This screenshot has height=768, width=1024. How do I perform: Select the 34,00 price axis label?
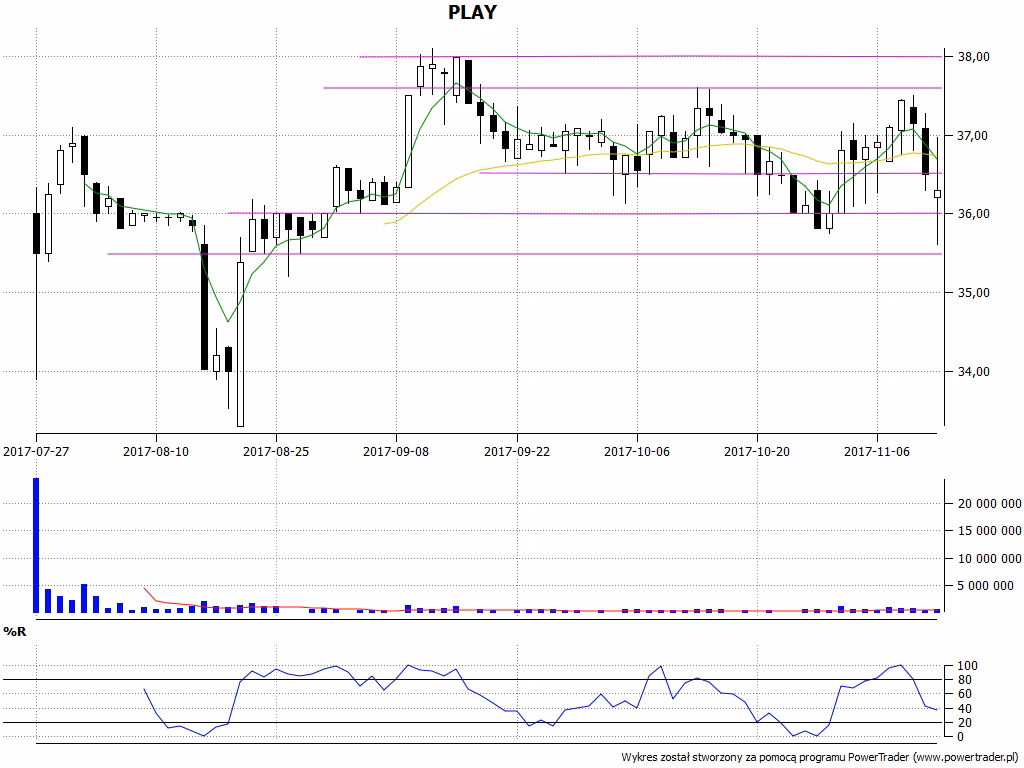click(974, 372)
